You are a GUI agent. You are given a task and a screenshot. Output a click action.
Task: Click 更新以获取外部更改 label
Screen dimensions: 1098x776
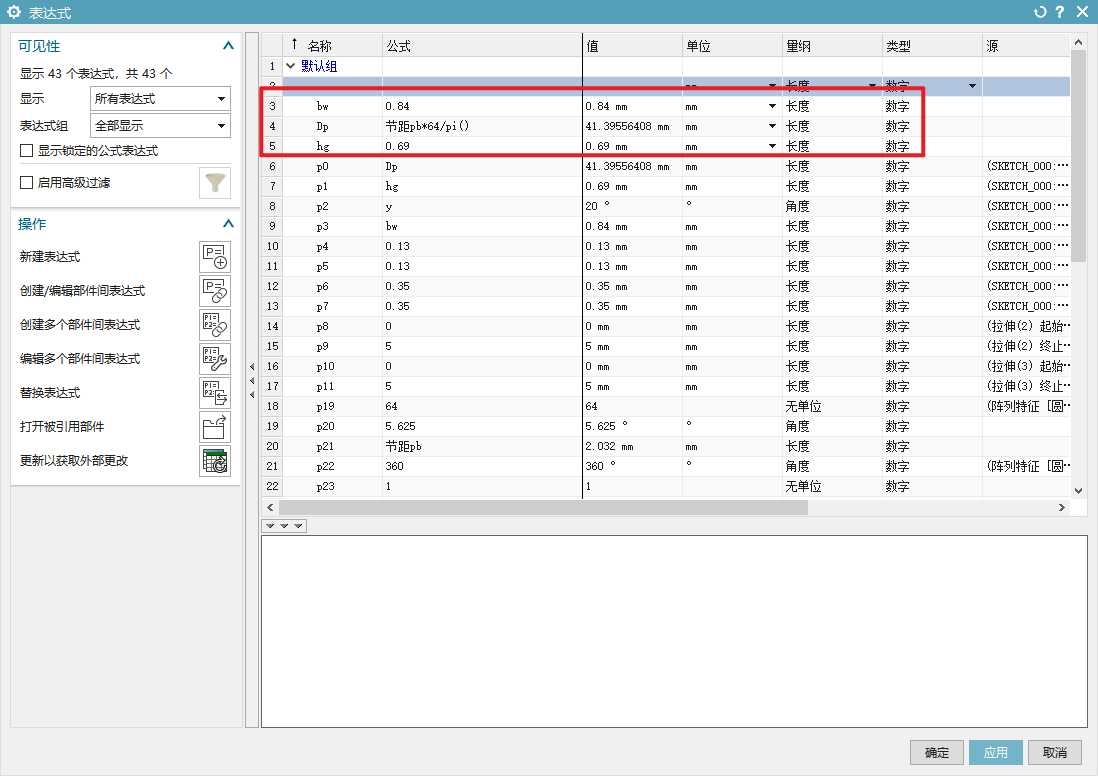click(74, 461)
